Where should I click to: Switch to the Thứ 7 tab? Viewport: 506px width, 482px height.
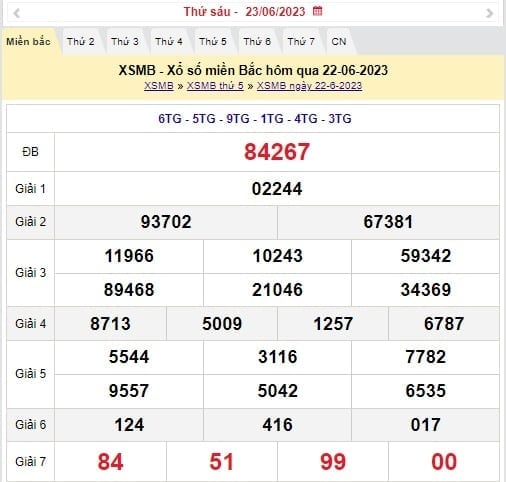pyautogui.click(x=301, y=42)
